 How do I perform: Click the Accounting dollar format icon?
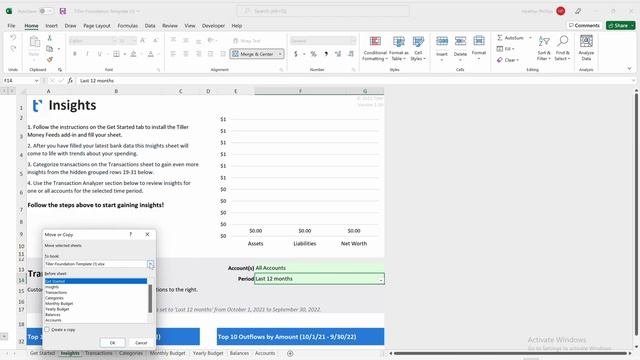296,54
